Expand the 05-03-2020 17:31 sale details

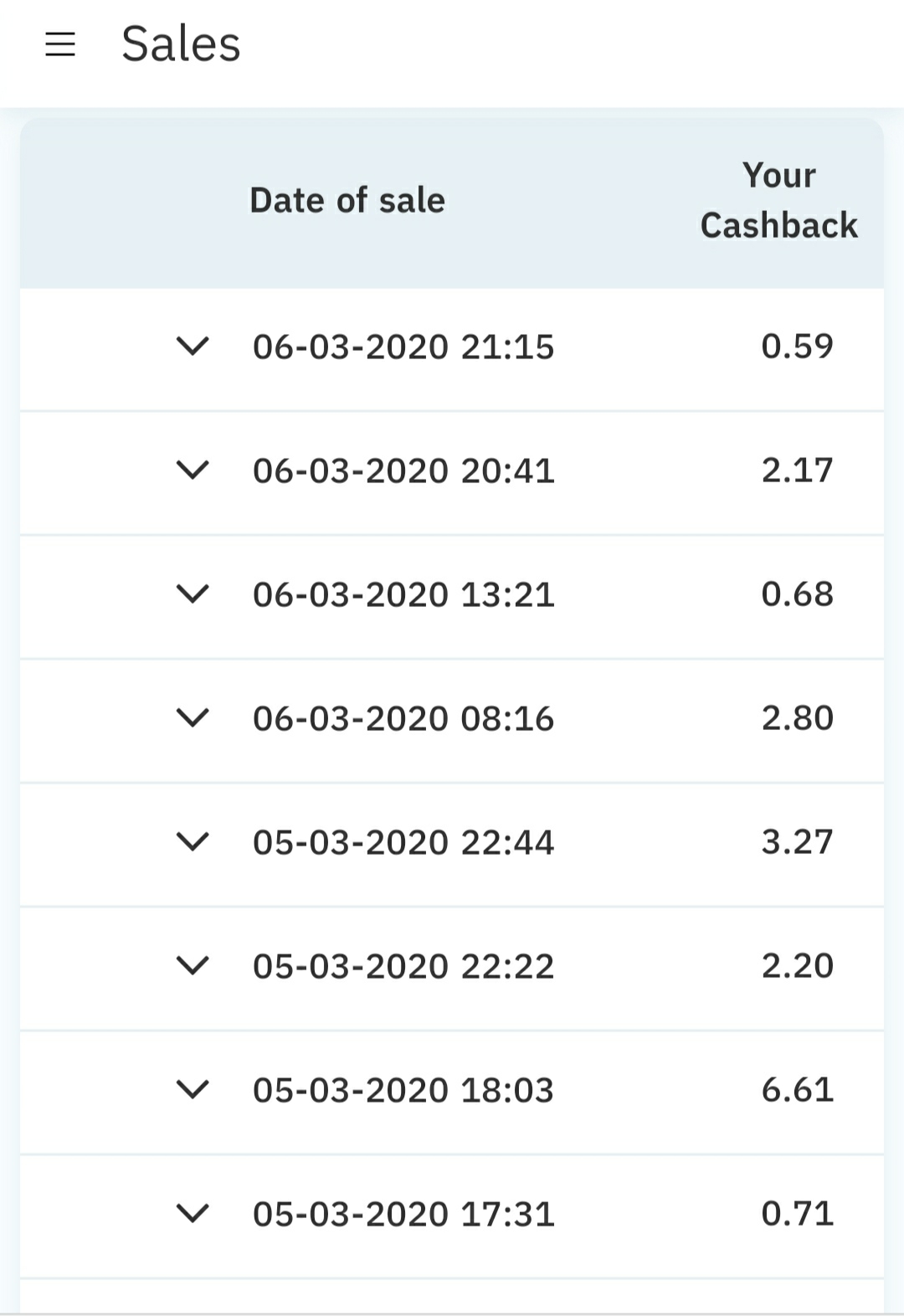coord(193,1213)
